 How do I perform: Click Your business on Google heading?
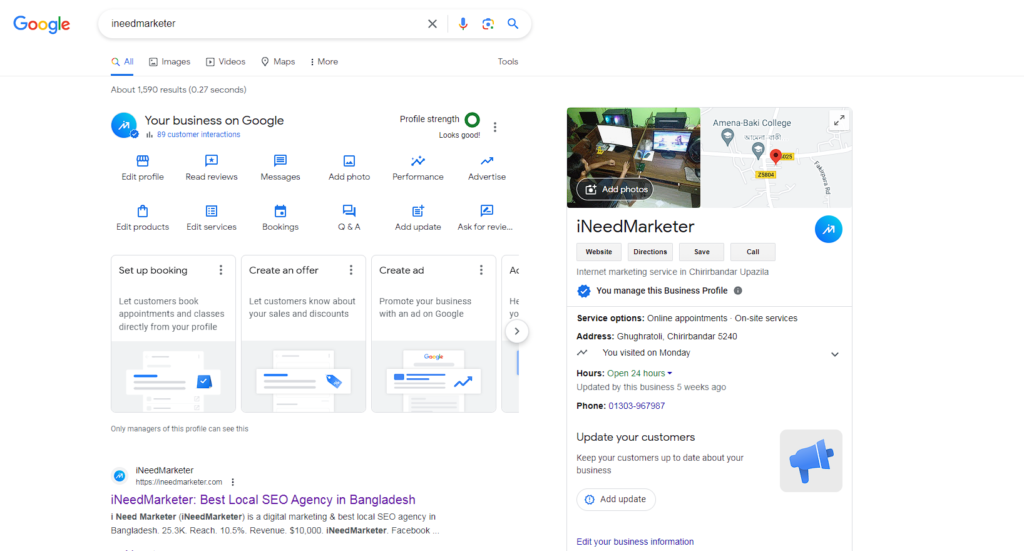(x=214, y=120)
